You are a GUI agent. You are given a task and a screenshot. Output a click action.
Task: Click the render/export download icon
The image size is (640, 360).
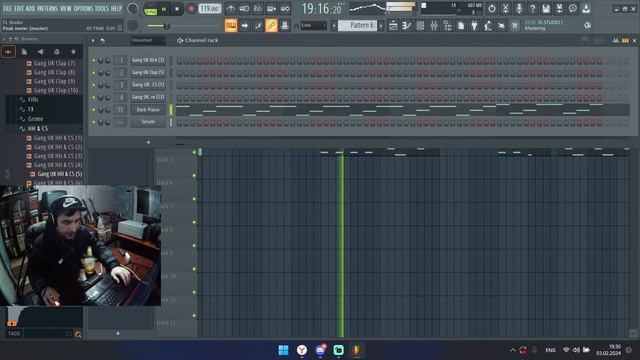click(x=586, y=9)
